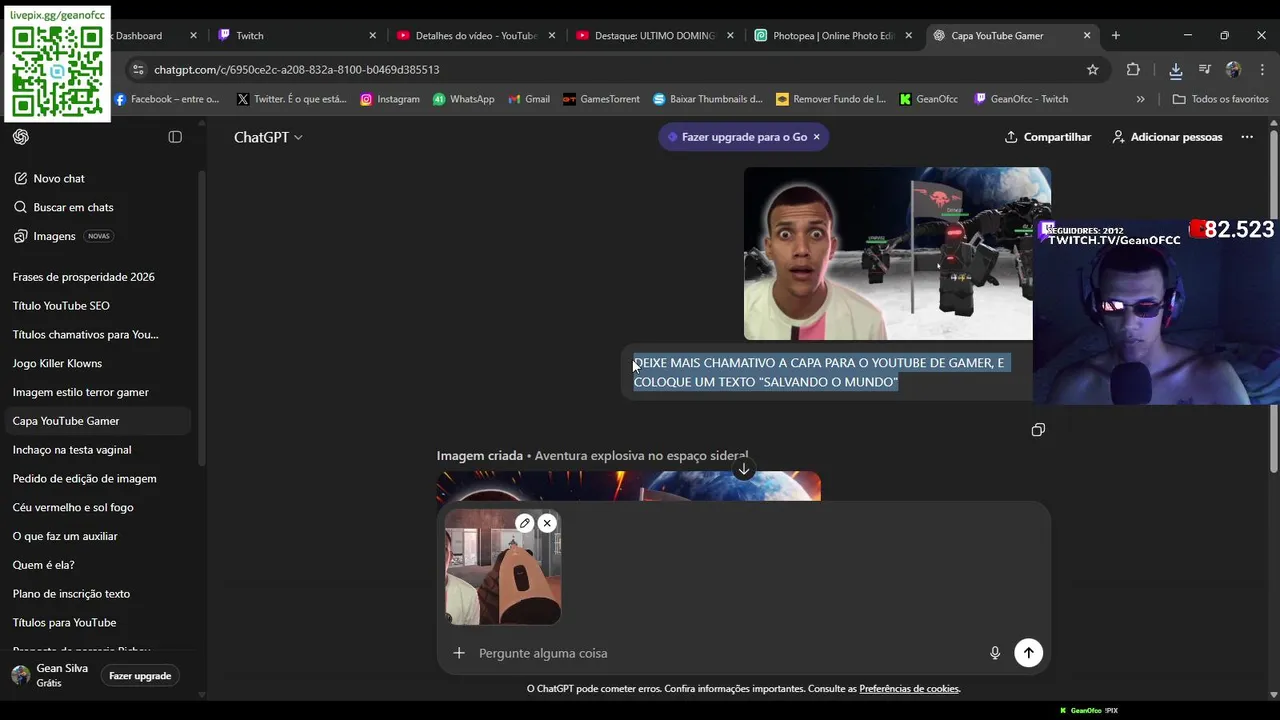Expand hidden bookmarks chevron
Viewport: 1280px width, 720px height.
tap(1140, 99)
